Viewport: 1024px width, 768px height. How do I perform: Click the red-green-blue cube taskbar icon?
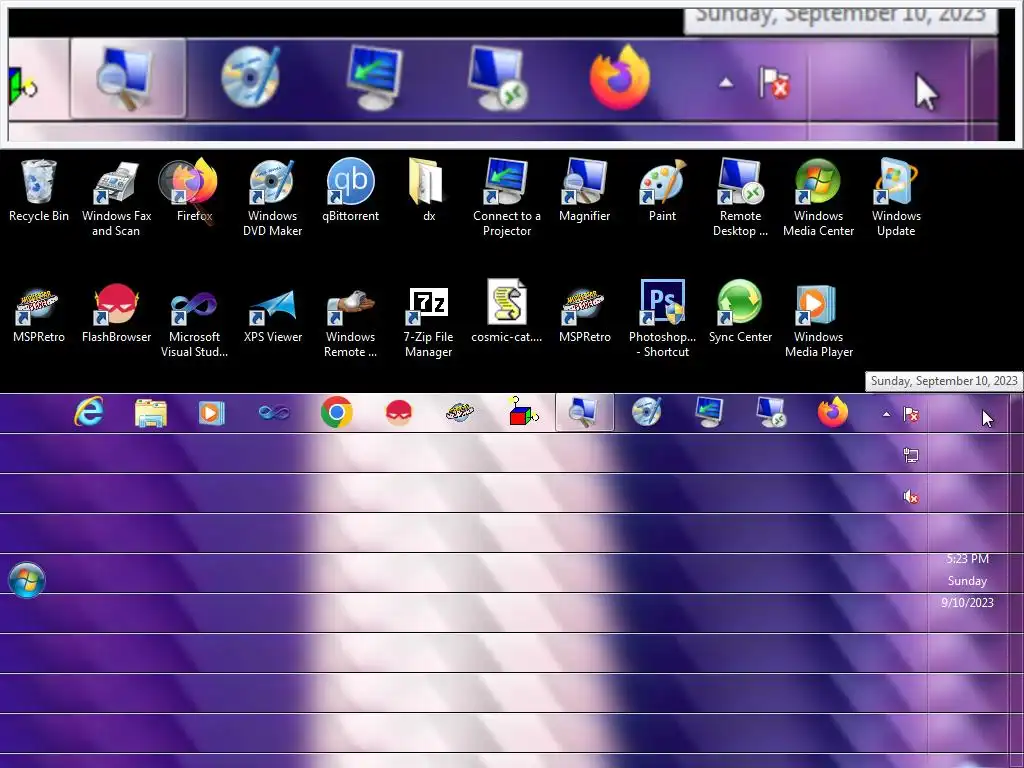click(522, 411)
